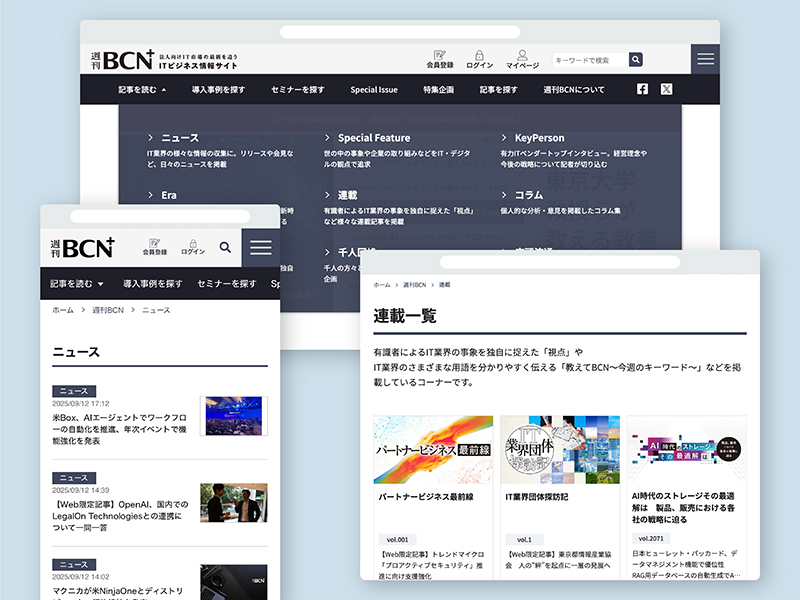
Task: Tap the mobile ログイン lock icon
Action: click(x=193, y=243)
